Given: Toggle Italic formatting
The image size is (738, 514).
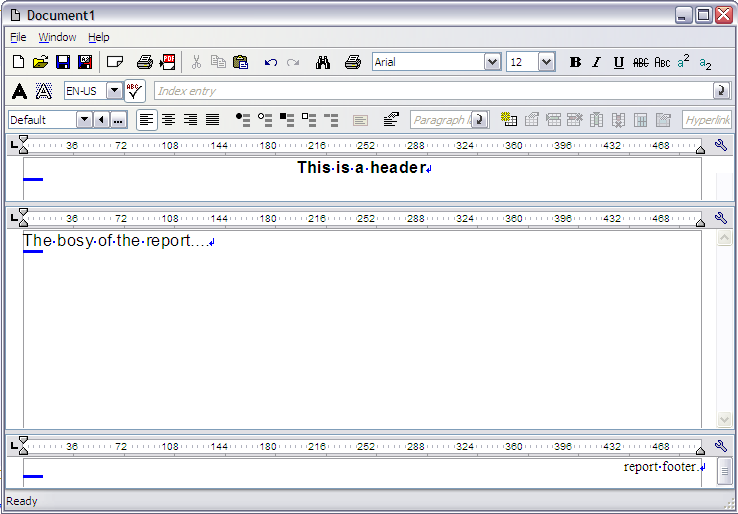Looking at the screenshot, I should tap(597, 62).
